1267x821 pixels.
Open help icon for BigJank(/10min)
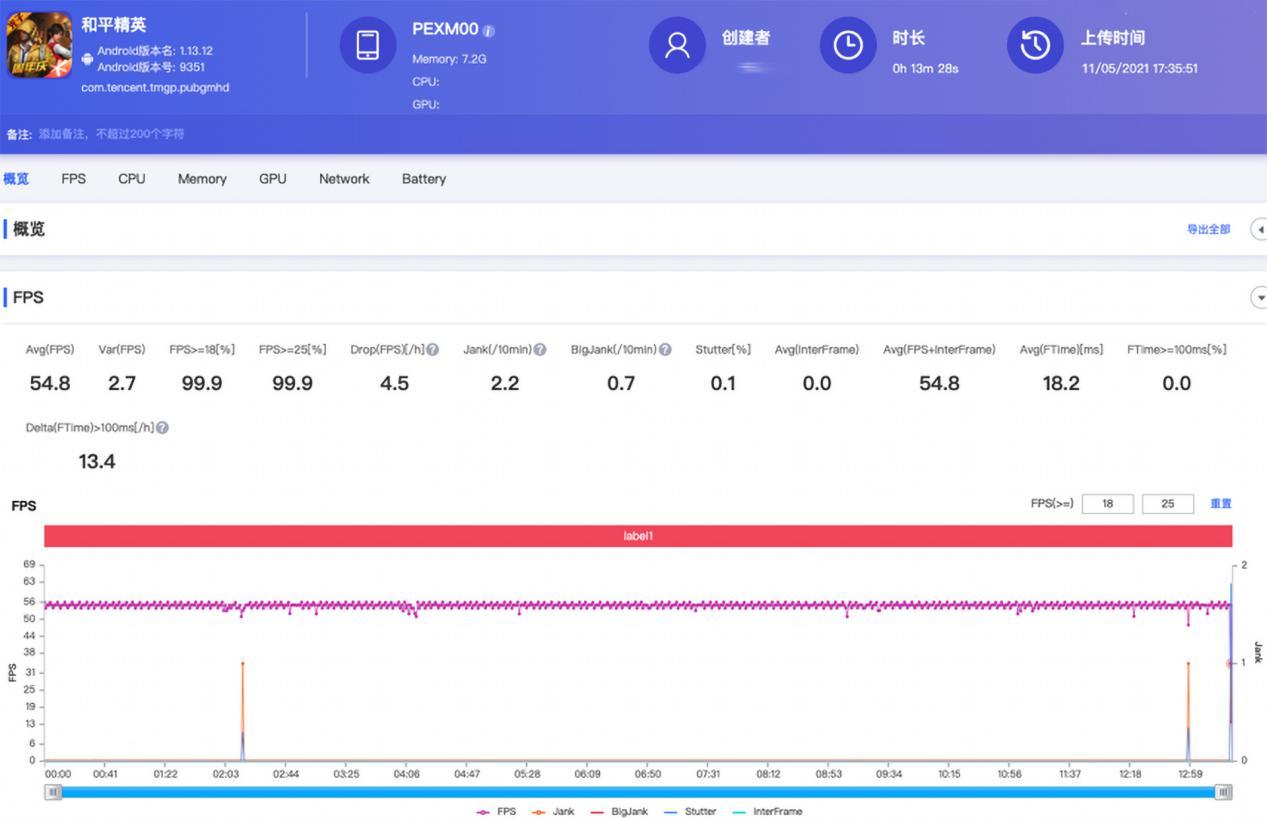point(665,350)
